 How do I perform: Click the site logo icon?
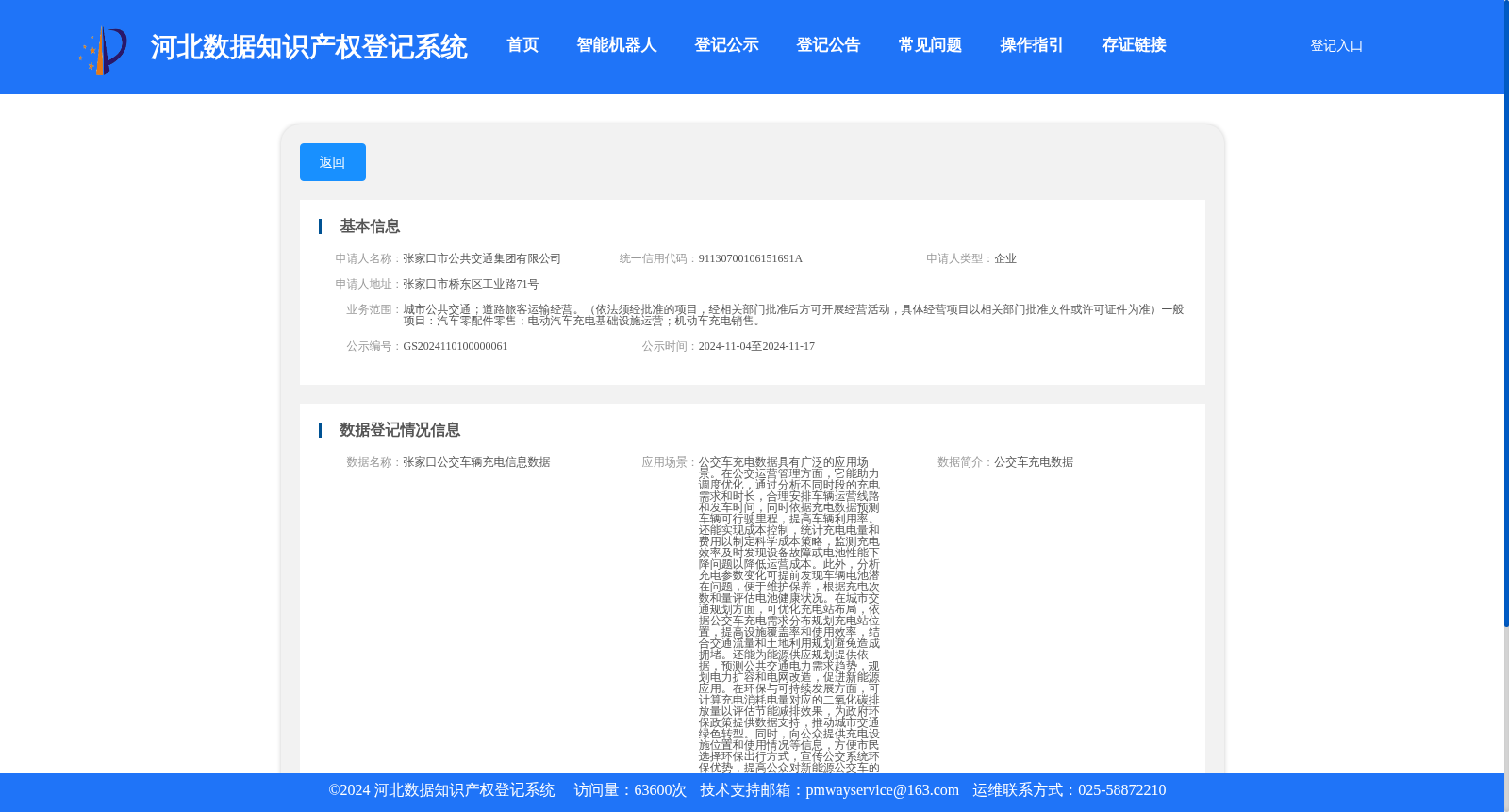point(103,50)
